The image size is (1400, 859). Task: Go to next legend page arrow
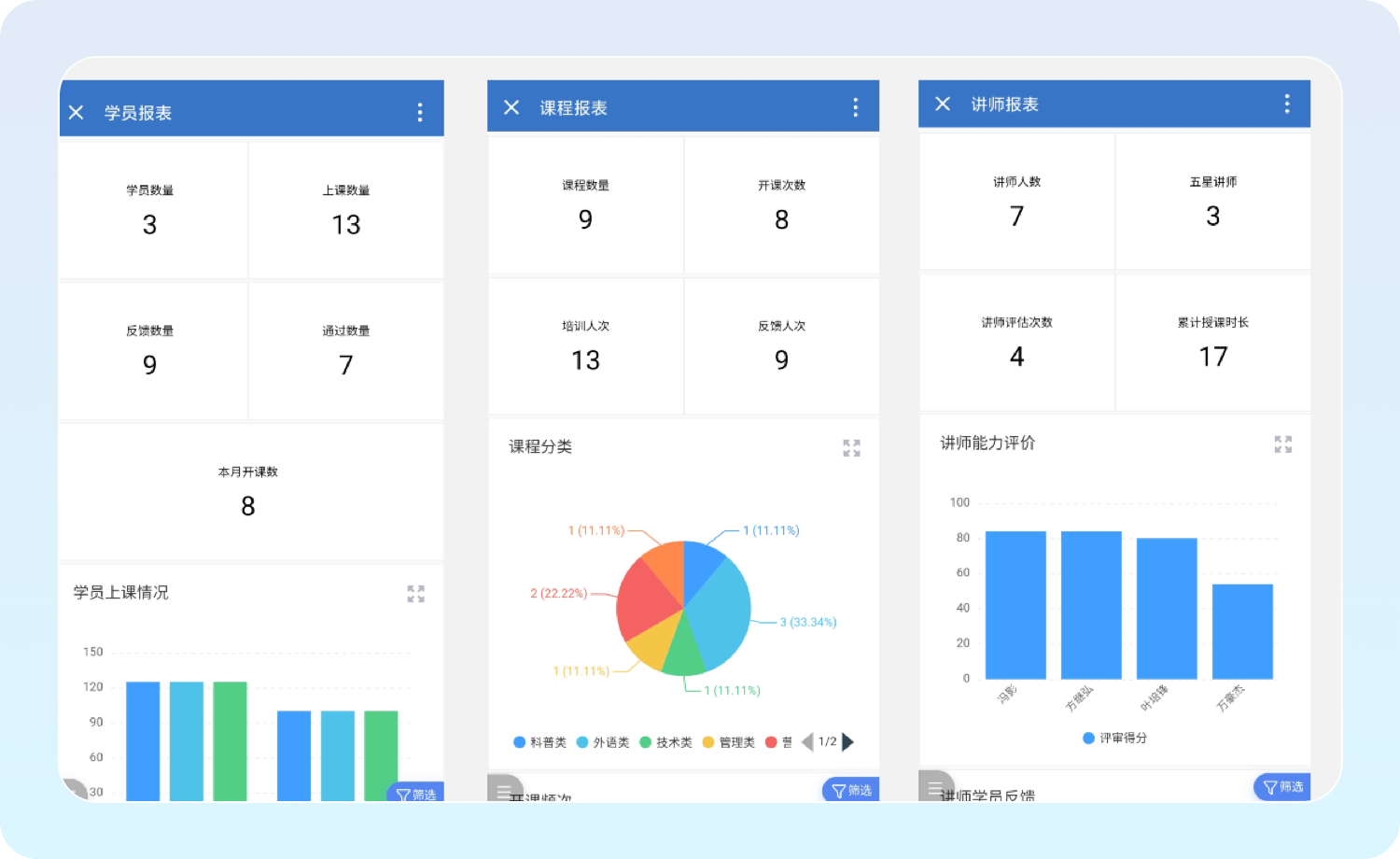point(848,742)
